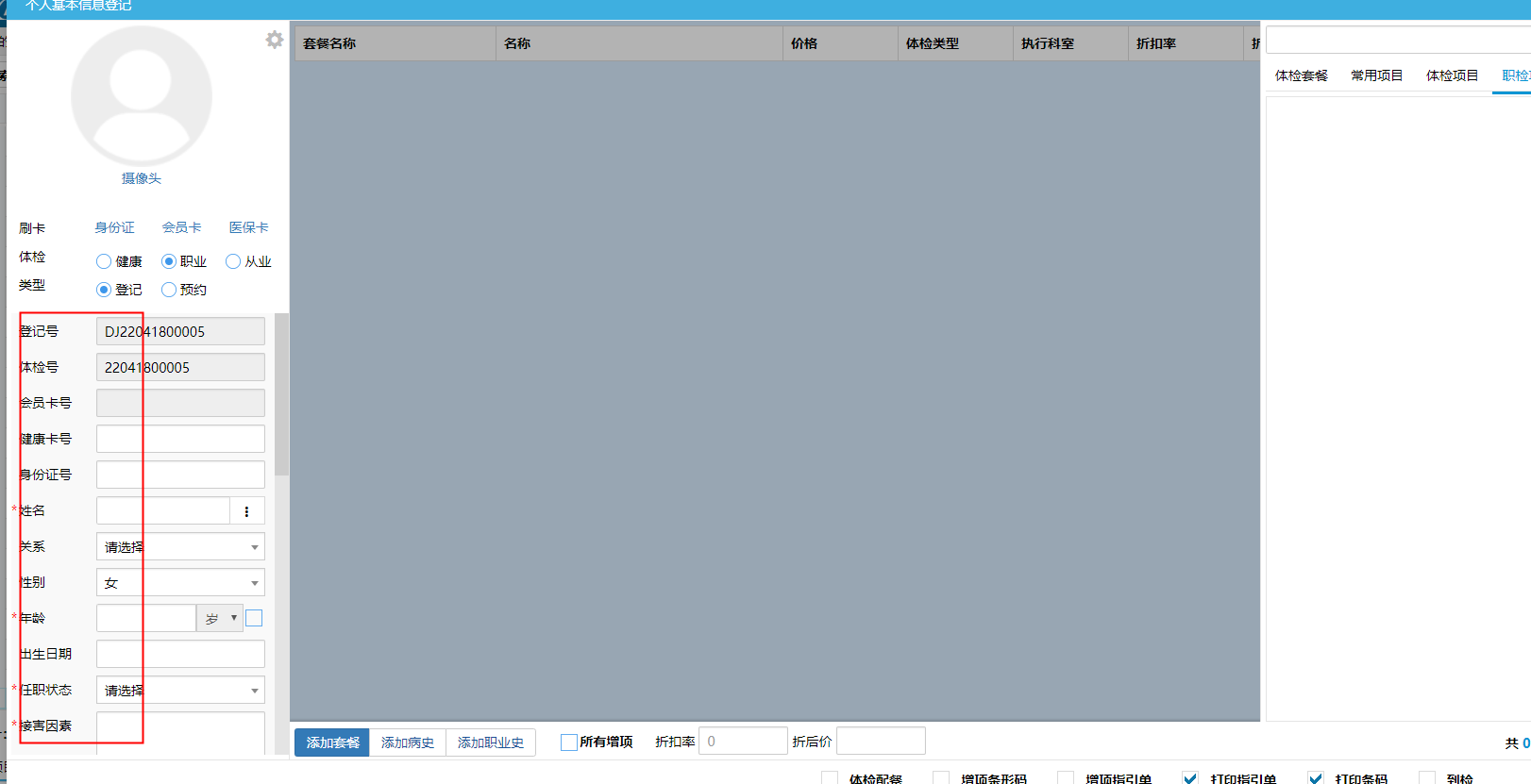Click the 折扣率 column header
This screenshot has width=1531, height=784.
(1186, 43)
